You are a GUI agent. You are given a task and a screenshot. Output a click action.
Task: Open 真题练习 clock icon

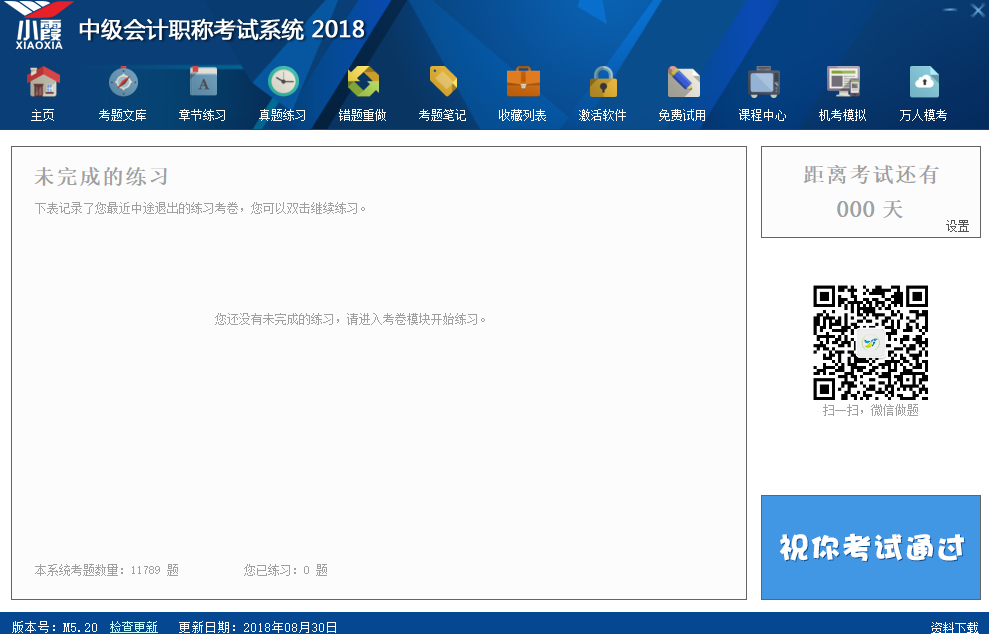(283, 93)
